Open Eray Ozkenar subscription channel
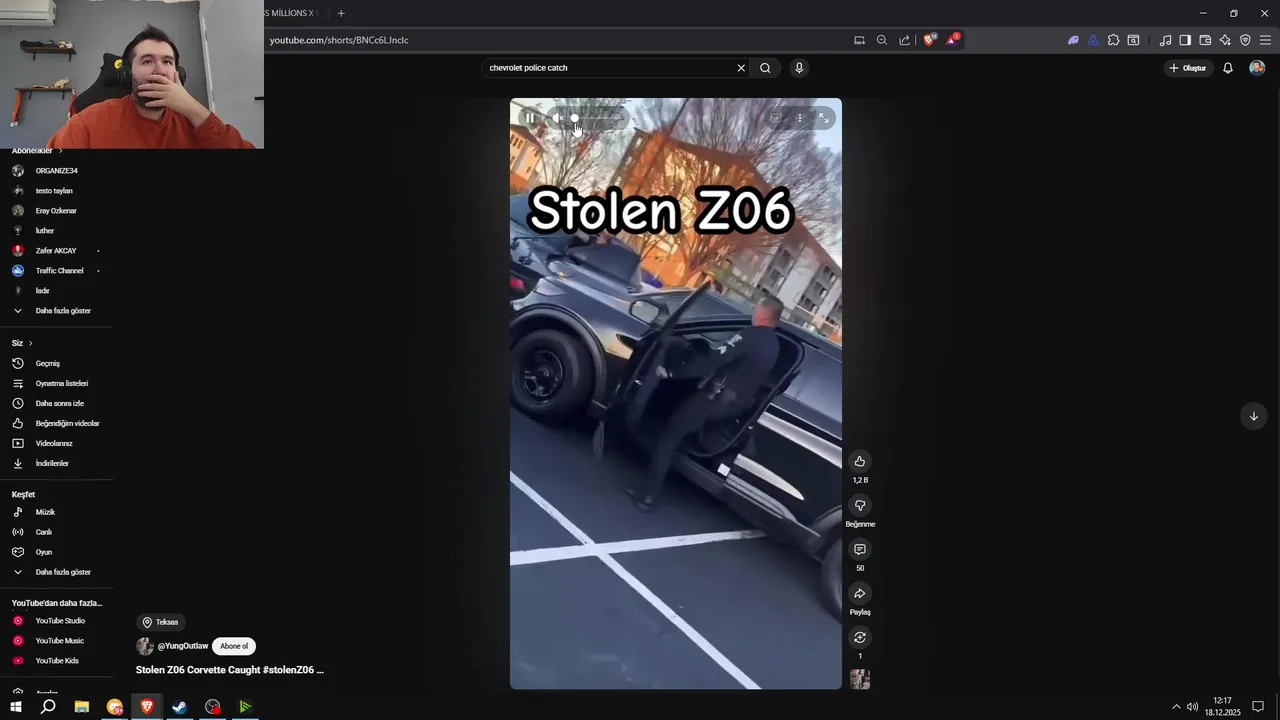1280x720 pixels. [56, 211]
